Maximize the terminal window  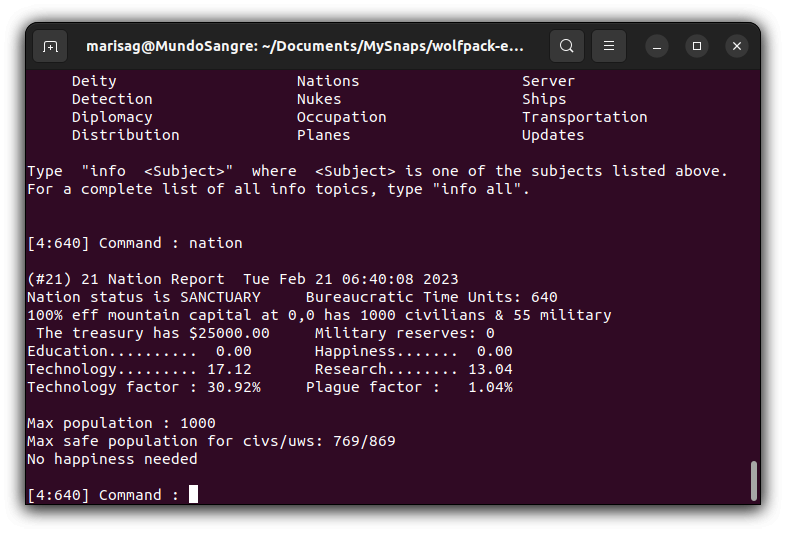coord(697,46)
